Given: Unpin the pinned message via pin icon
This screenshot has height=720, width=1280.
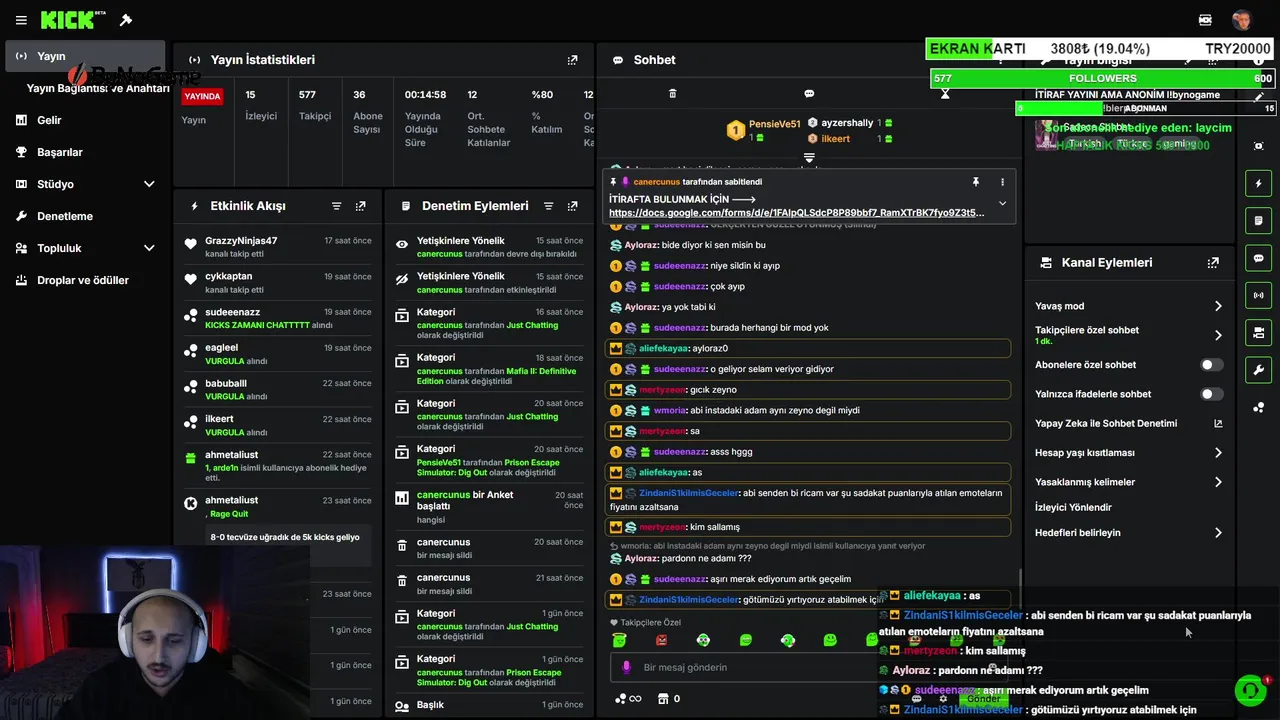Looking at the screenshot, I should (x=976, y=182).
